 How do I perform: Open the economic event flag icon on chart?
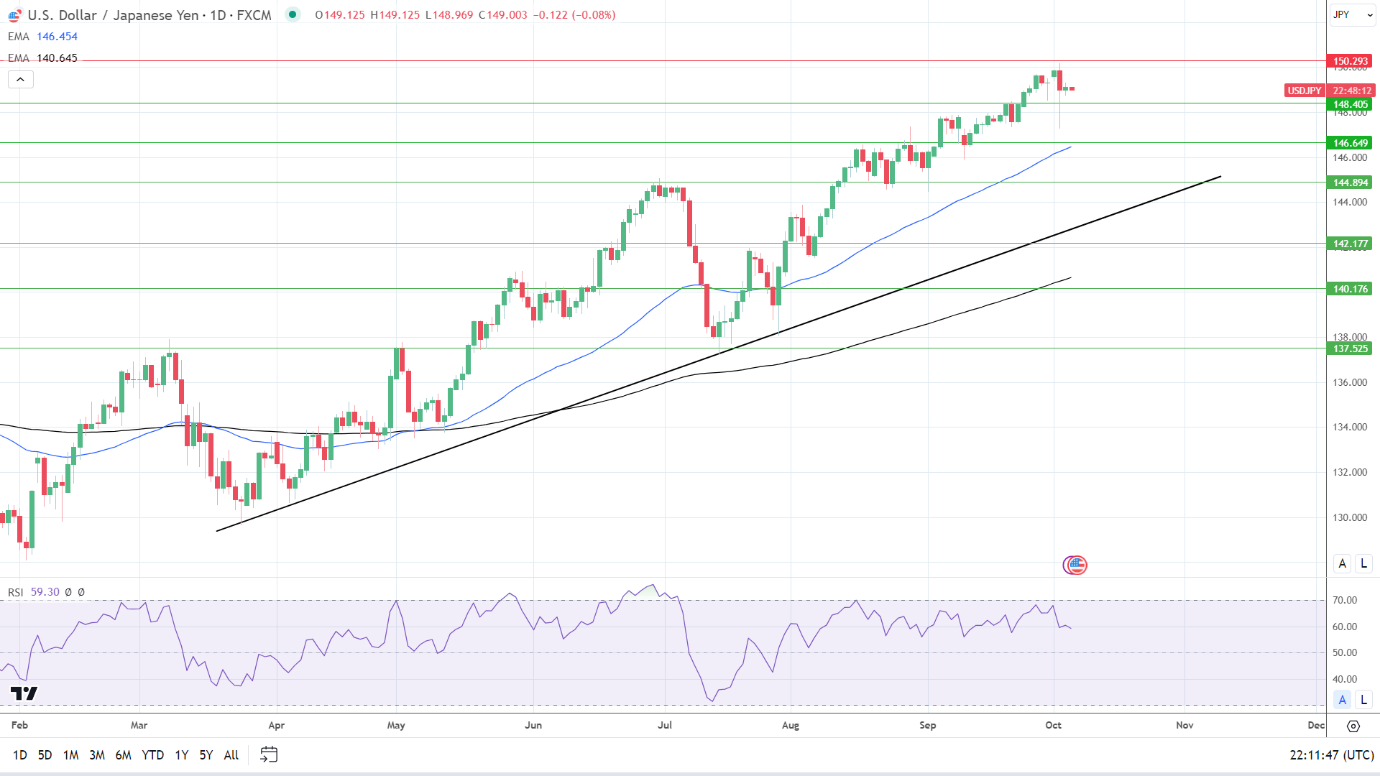(1075, 565)
